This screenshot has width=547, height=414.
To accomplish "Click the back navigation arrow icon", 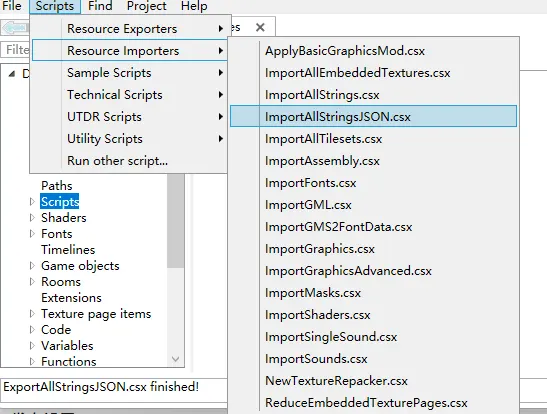I will (15, 28).
